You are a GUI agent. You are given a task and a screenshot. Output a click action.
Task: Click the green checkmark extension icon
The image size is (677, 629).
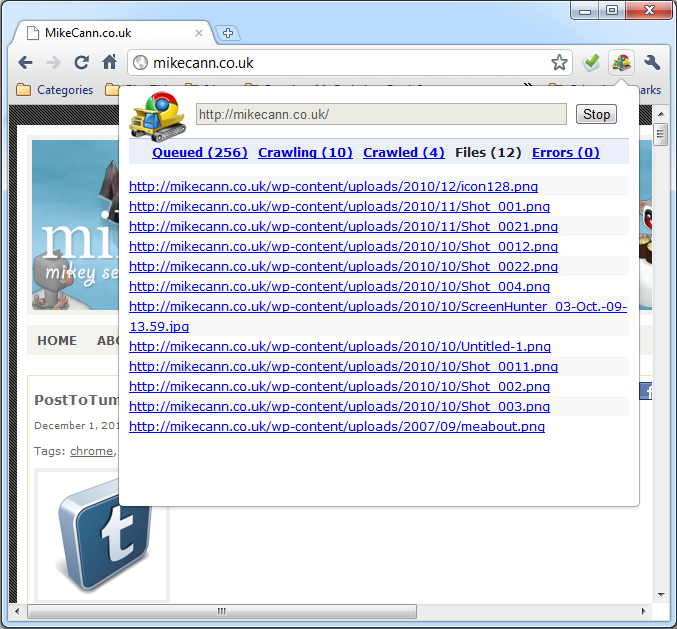pos(591,63)
